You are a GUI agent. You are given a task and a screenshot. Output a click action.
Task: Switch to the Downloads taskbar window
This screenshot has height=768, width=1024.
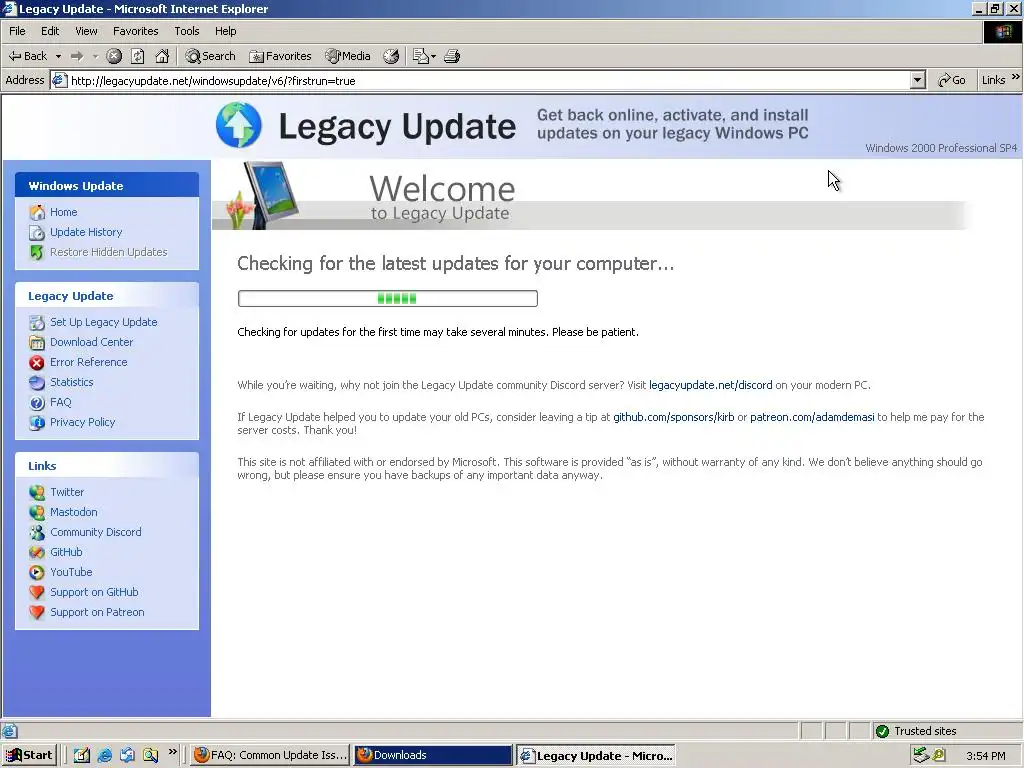pos(433,755)
